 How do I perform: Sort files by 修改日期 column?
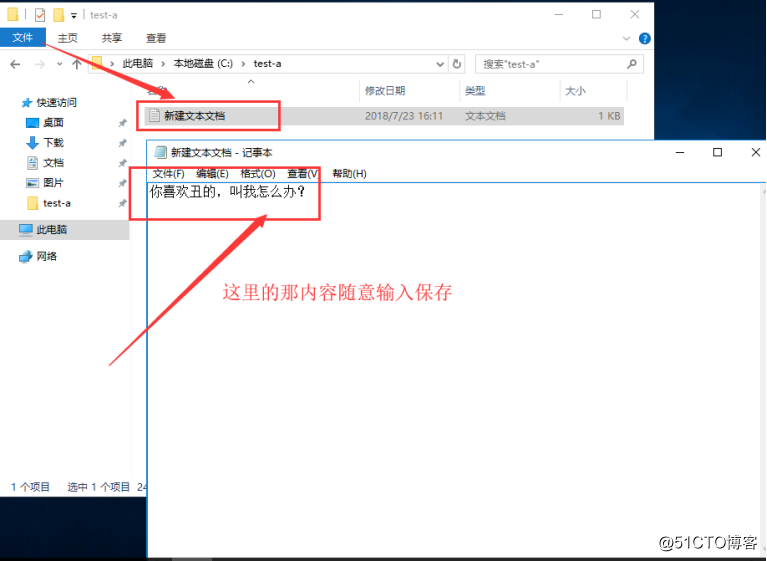point(385,90)
